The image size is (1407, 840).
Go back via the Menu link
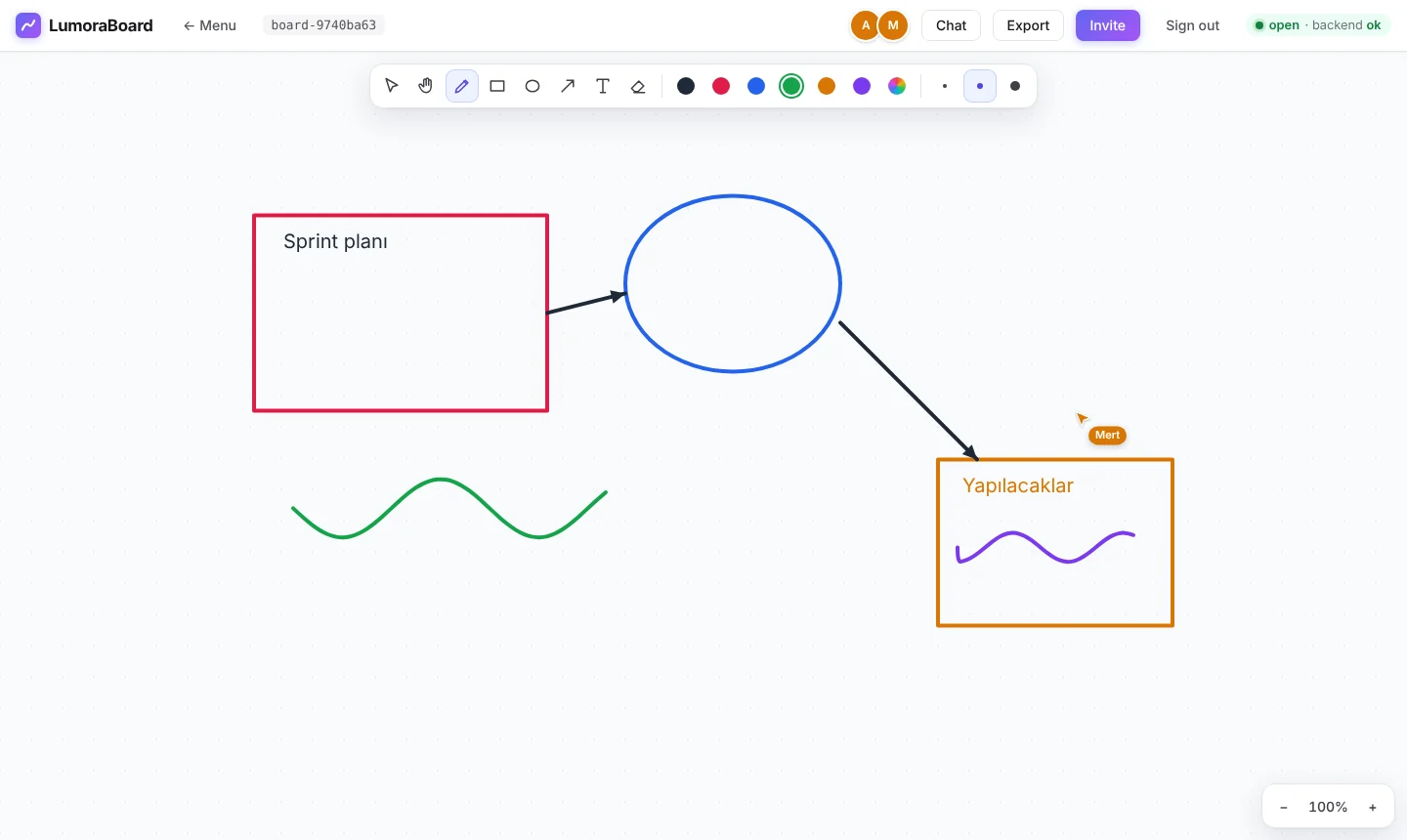point(209,25)
